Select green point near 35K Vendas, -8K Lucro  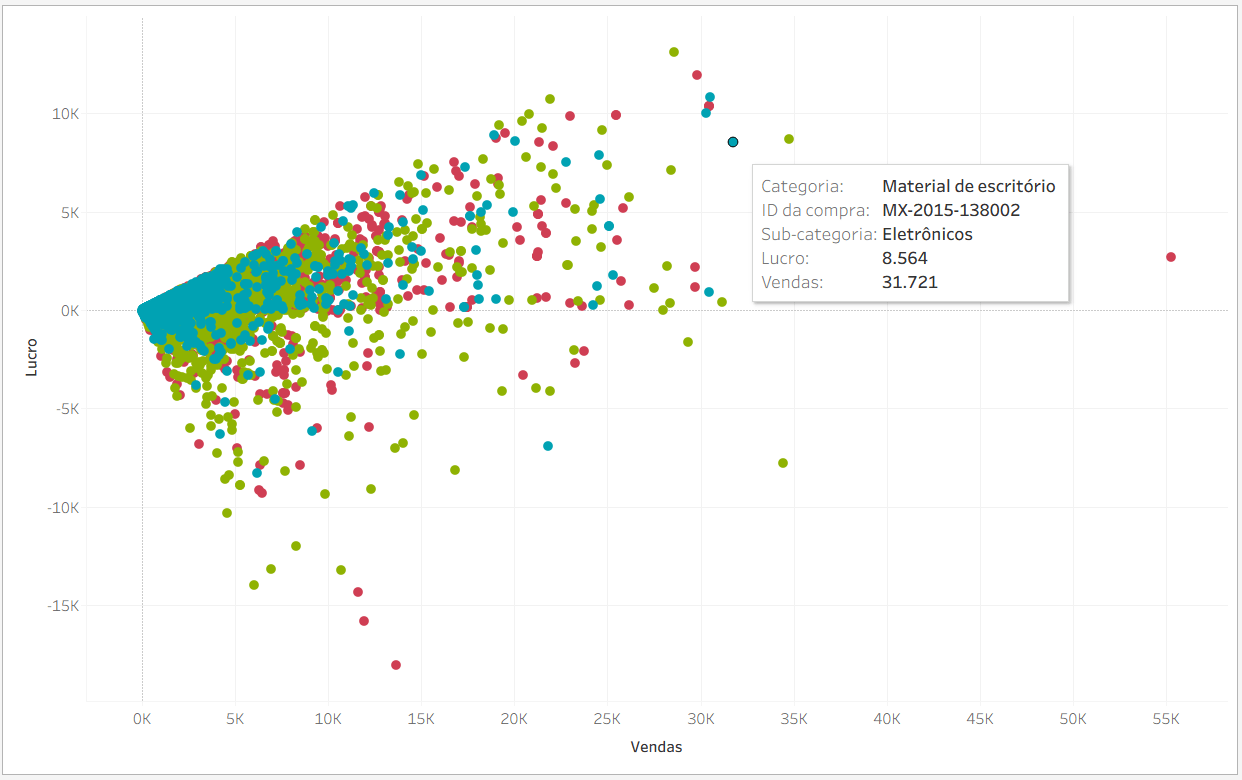(783, 463)
